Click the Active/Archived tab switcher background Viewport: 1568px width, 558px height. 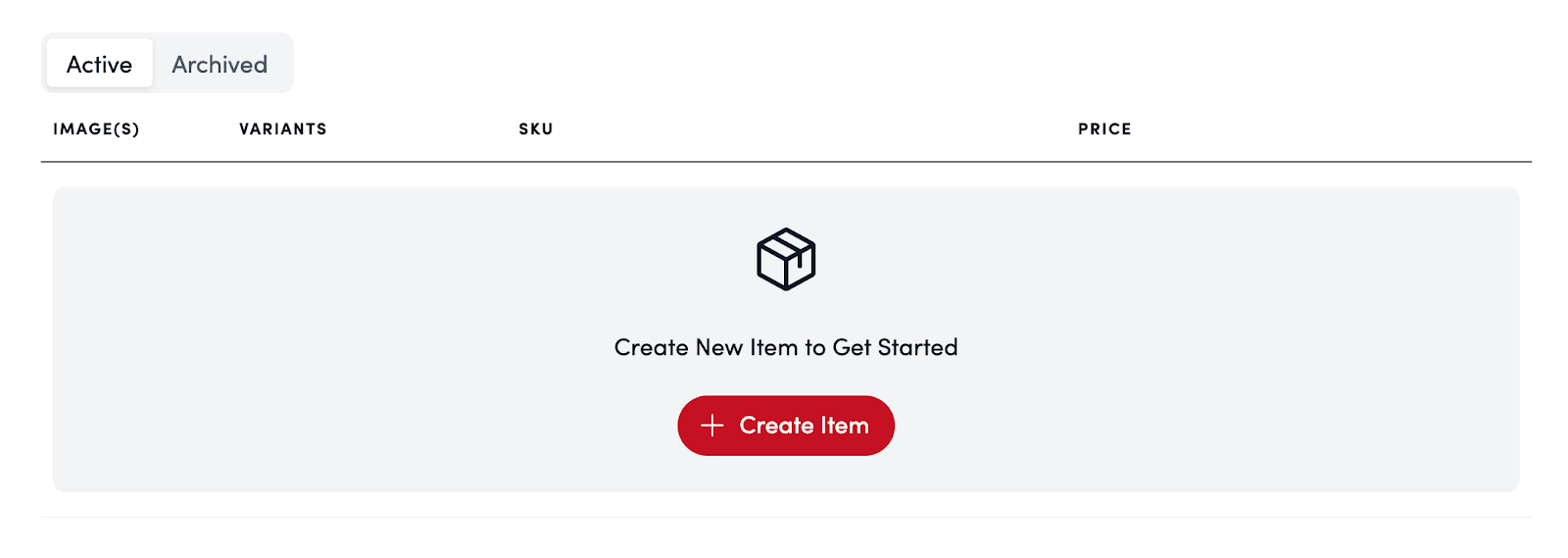point(282,63)
